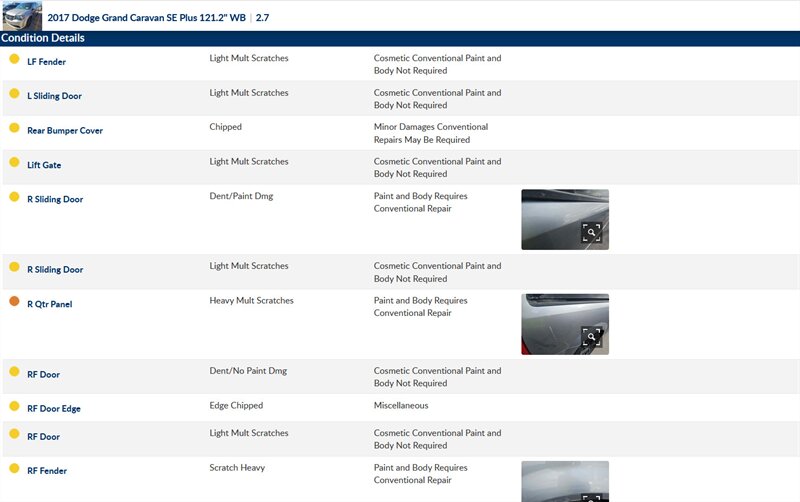Screen dimensions: 800x502
Task: Click the R Qtr Panel label
Action: 50,304
